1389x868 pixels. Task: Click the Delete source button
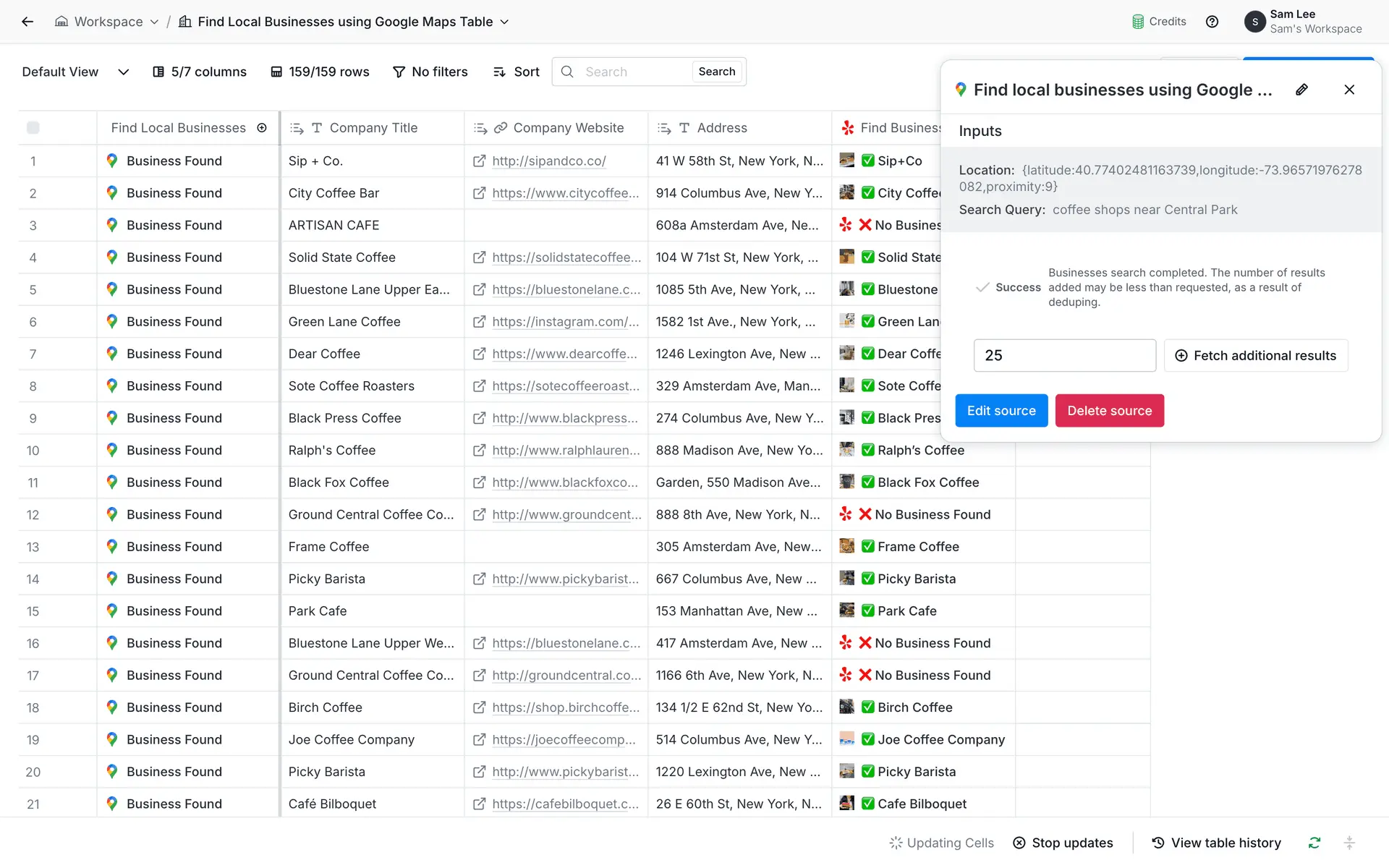1109,411
